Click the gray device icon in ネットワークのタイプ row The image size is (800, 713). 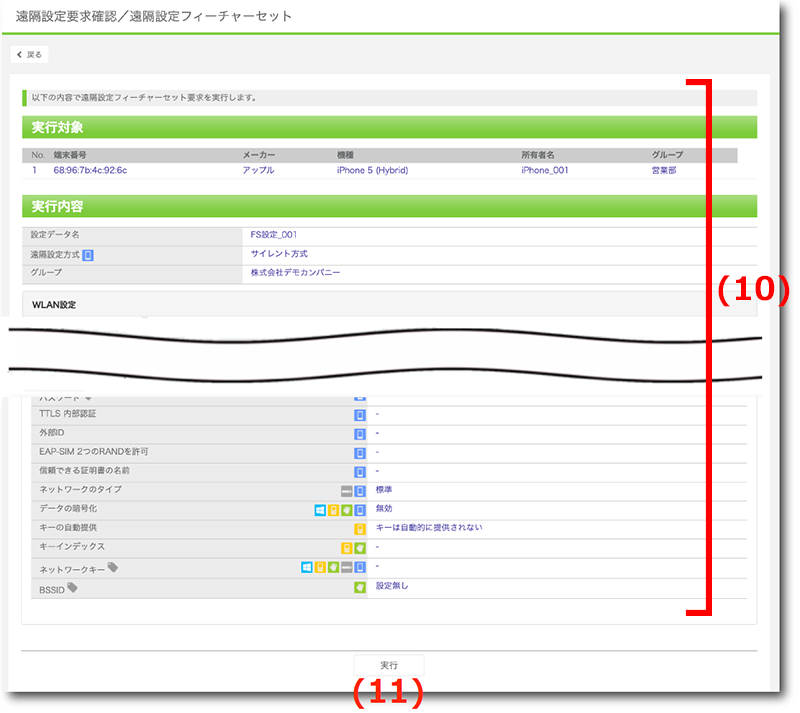[x=347, y=491]
